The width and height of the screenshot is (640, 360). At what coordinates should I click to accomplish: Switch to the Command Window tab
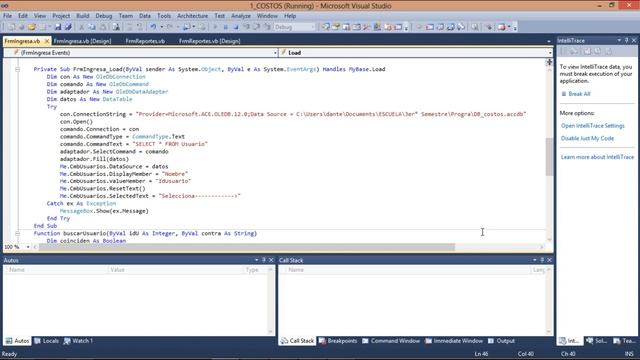(391, 341)
